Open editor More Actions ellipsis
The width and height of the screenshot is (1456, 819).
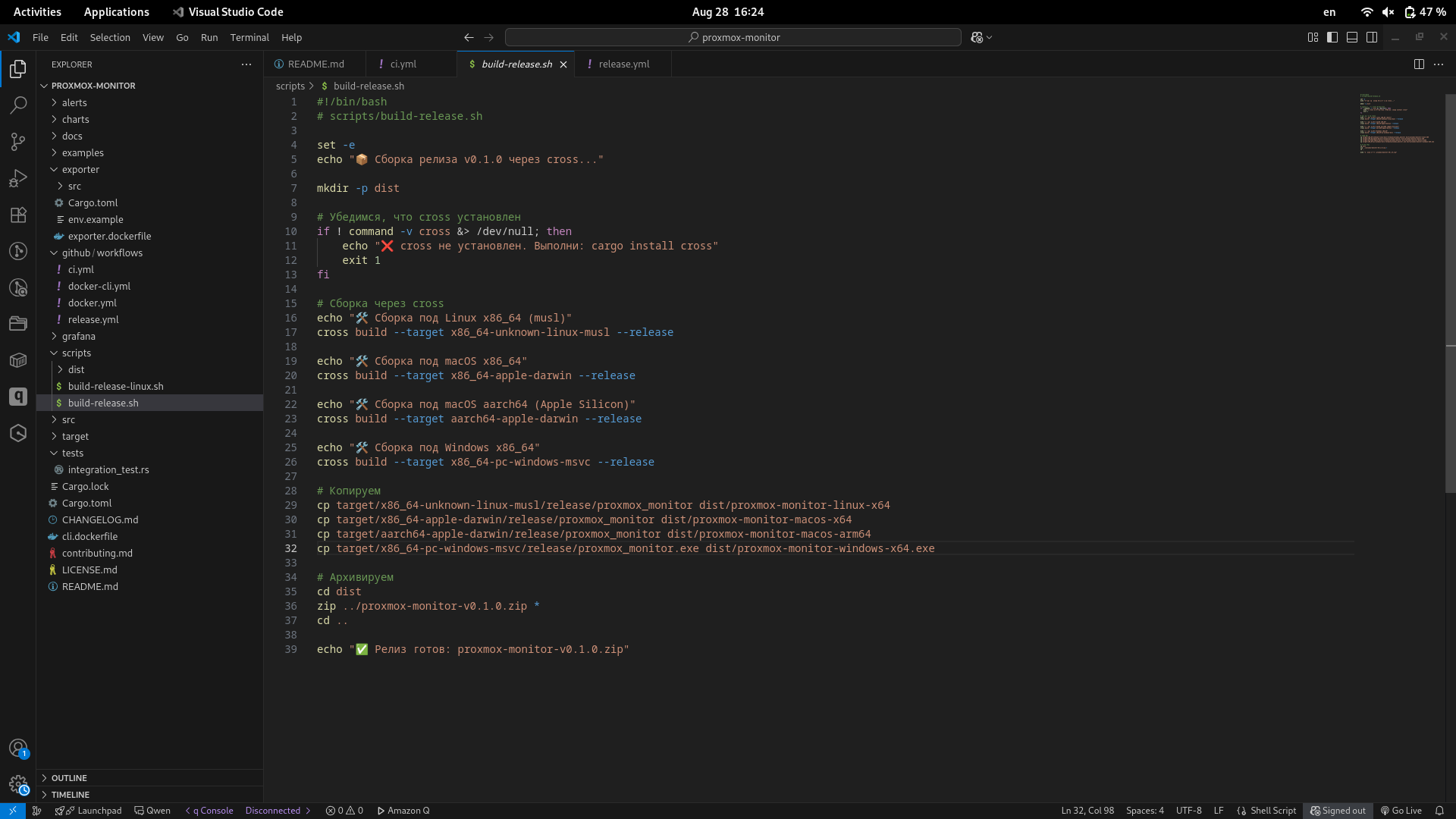click(x=1439, y=64)
